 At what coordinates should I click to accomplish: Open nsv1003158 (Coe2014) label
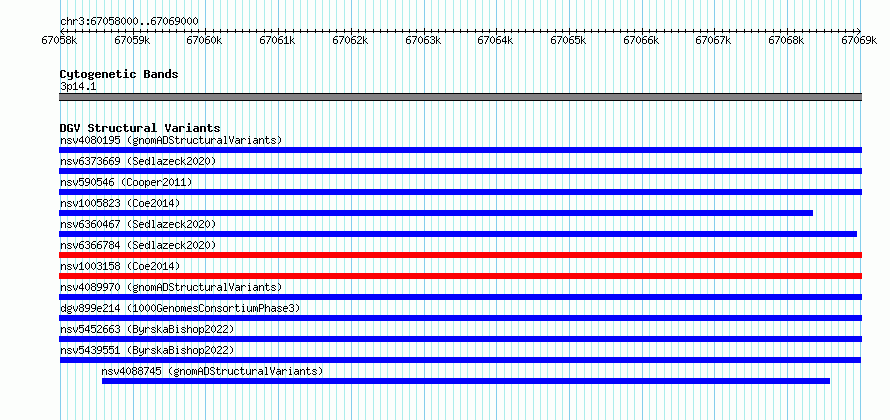[x=120, y=266]
